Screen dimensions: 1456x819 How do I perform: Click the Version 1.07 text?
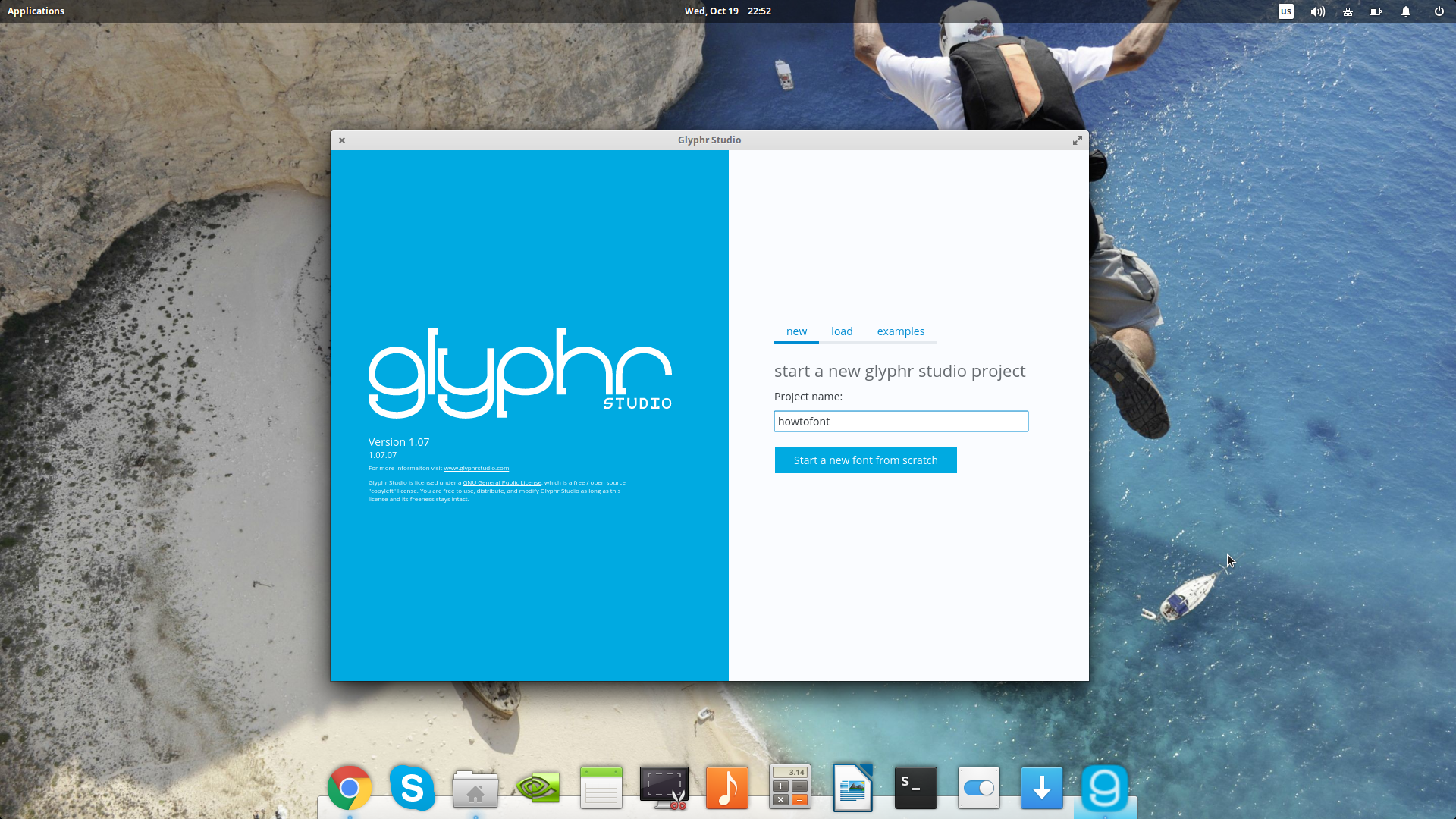click(399, 442)
